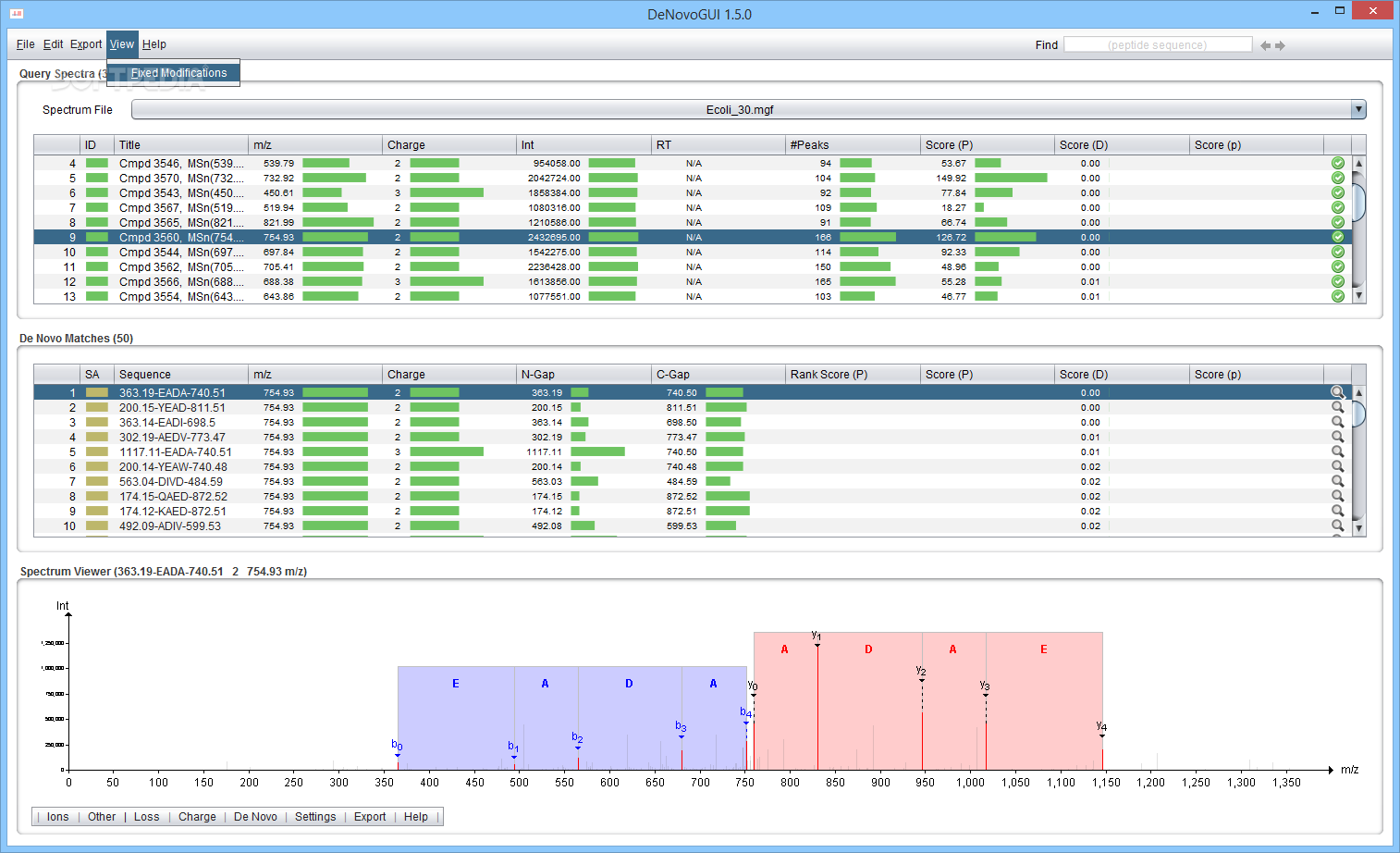Select match 200.15-YEAD-811.51
This screenshot has height=853, width=1400.
click(693, 407)
